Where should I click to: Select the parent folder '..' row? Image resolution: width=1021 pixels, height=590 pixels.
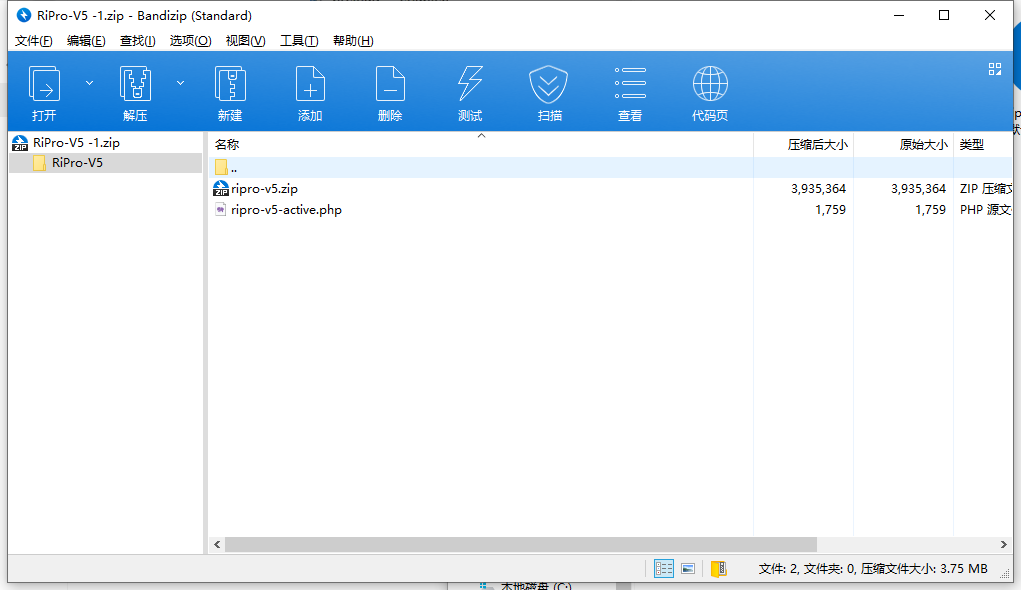click(610, 167)
